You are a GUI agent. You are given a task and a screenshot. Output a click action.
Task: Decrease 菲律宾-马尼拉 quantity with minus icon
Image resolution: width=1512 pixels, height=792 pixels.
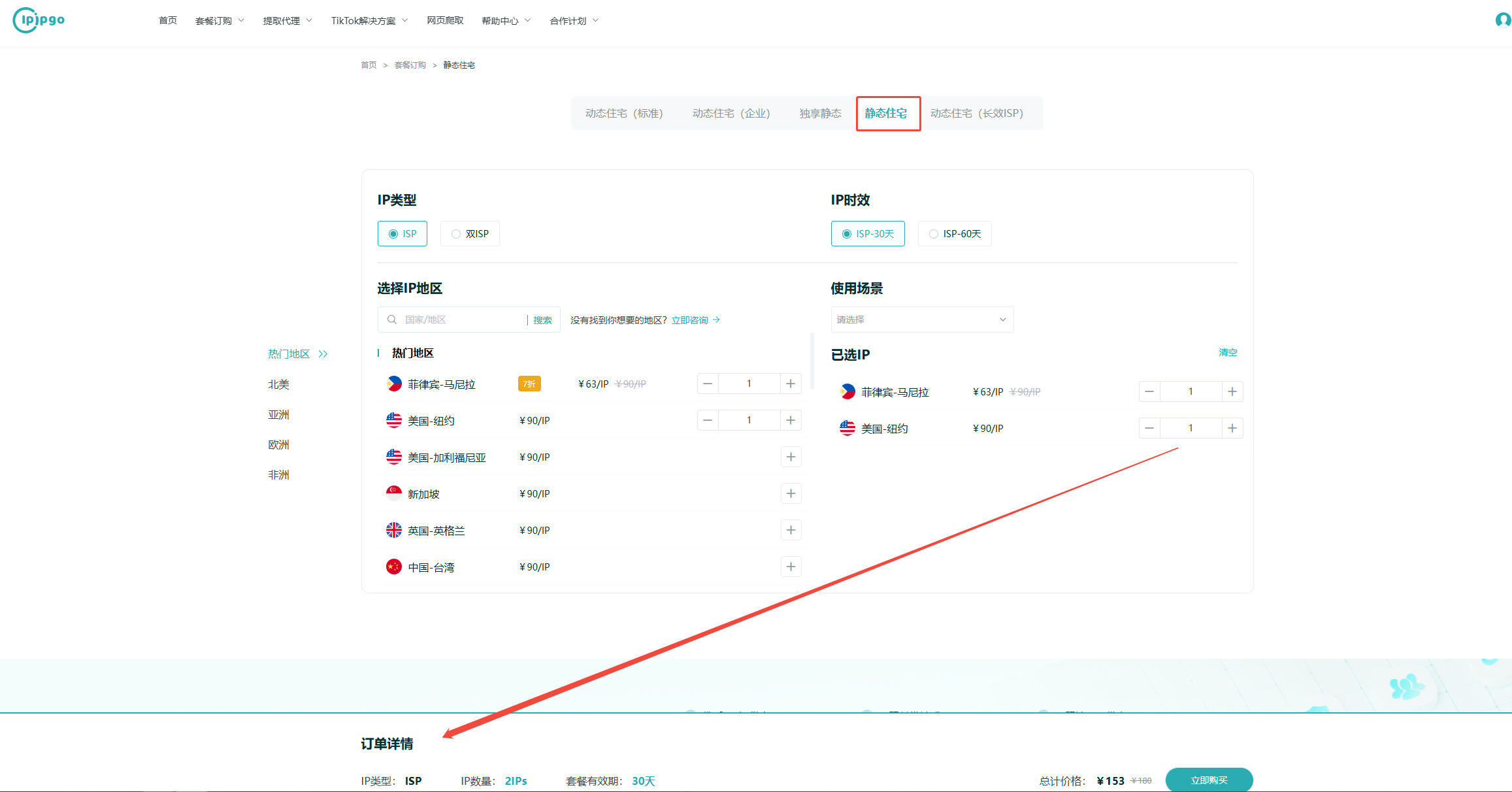pos(707,384)
